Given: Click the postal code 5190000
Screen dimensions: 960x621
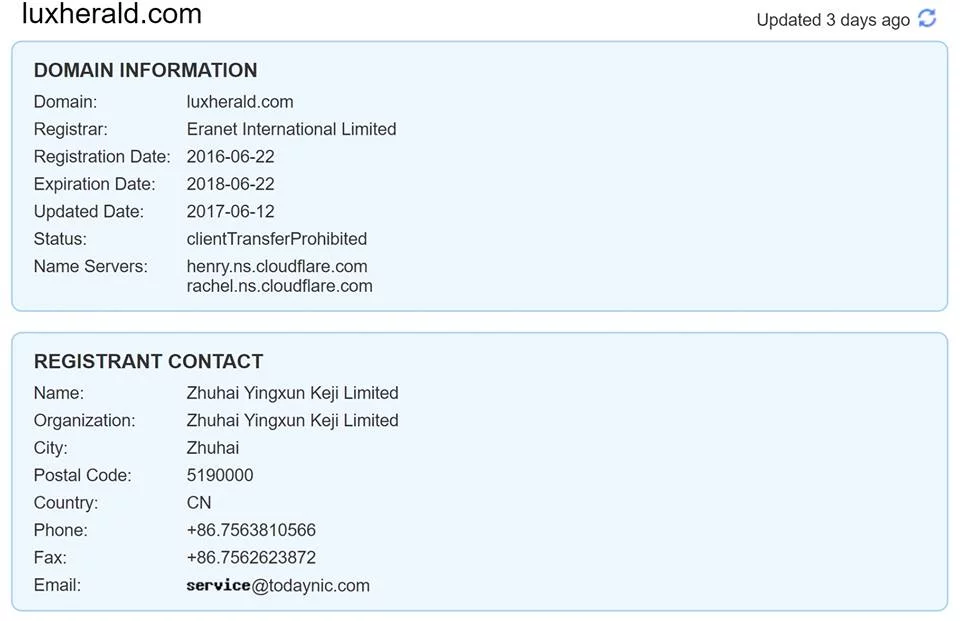Looking at the screenshot, I should click(x=220, y=475).
